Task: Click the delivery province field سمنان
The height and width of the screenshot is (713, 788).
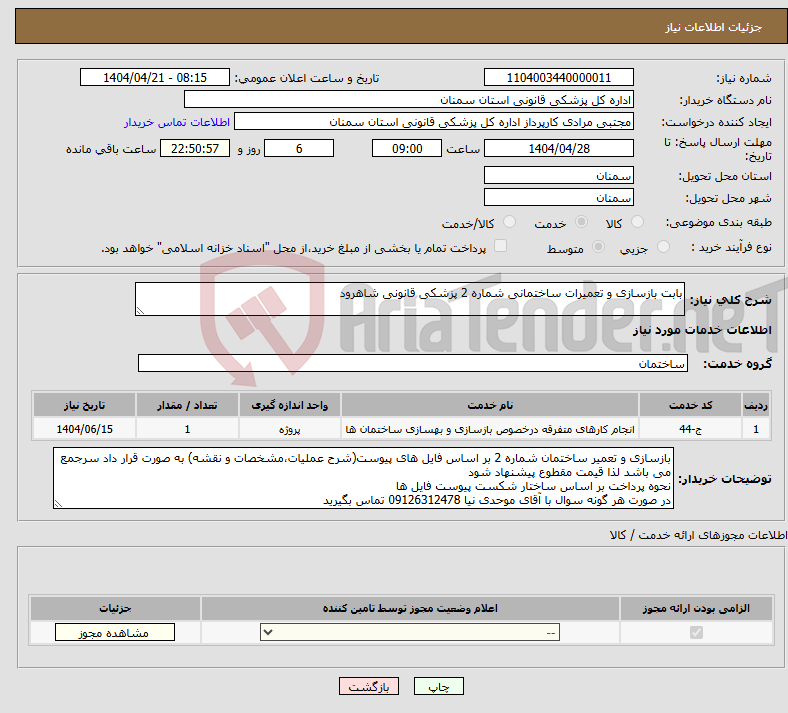Action: [x=559, y=175]
